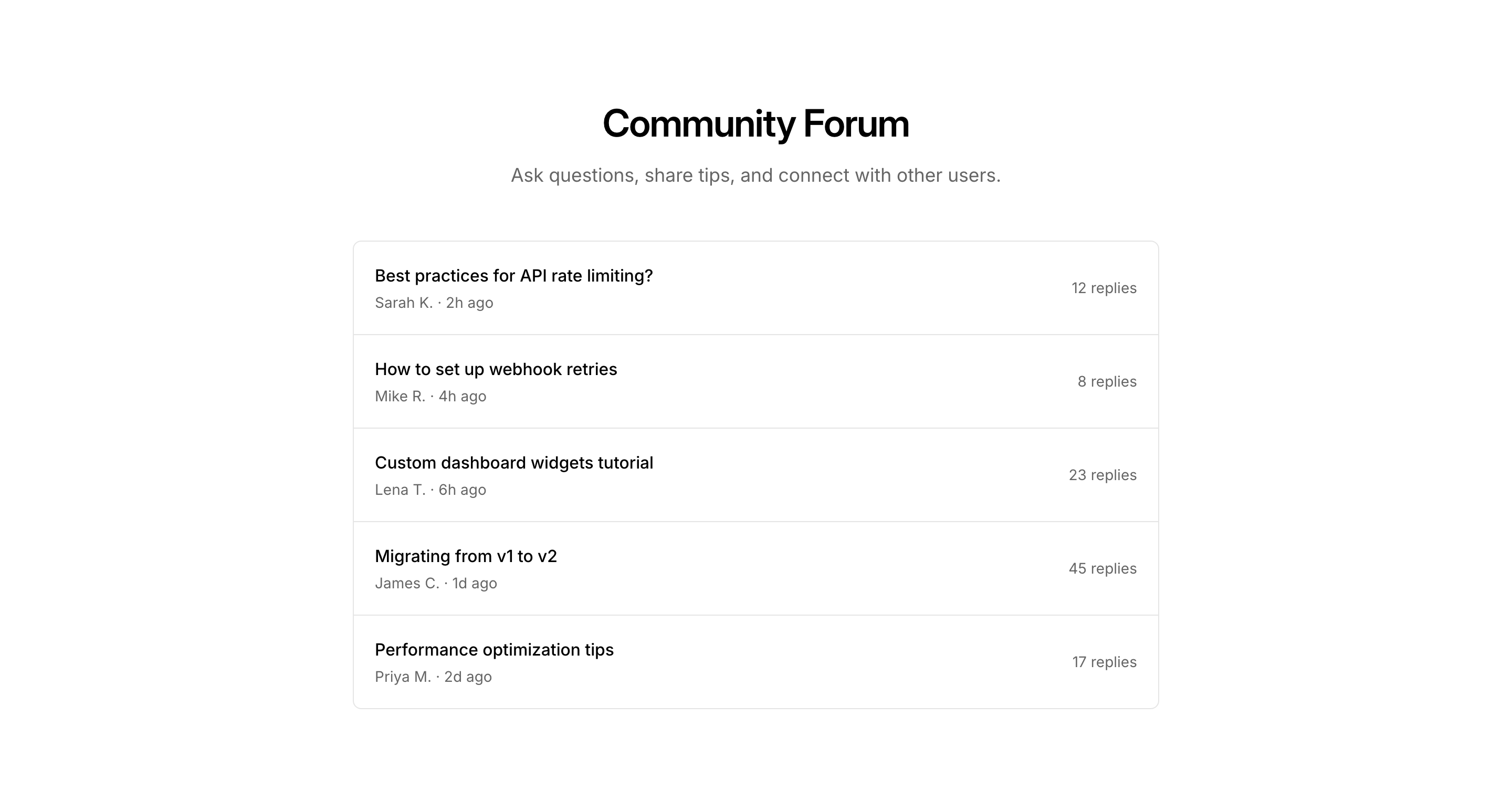Click author name Sarah K.
1512x810 pixels.
click(x=404, y=303)
